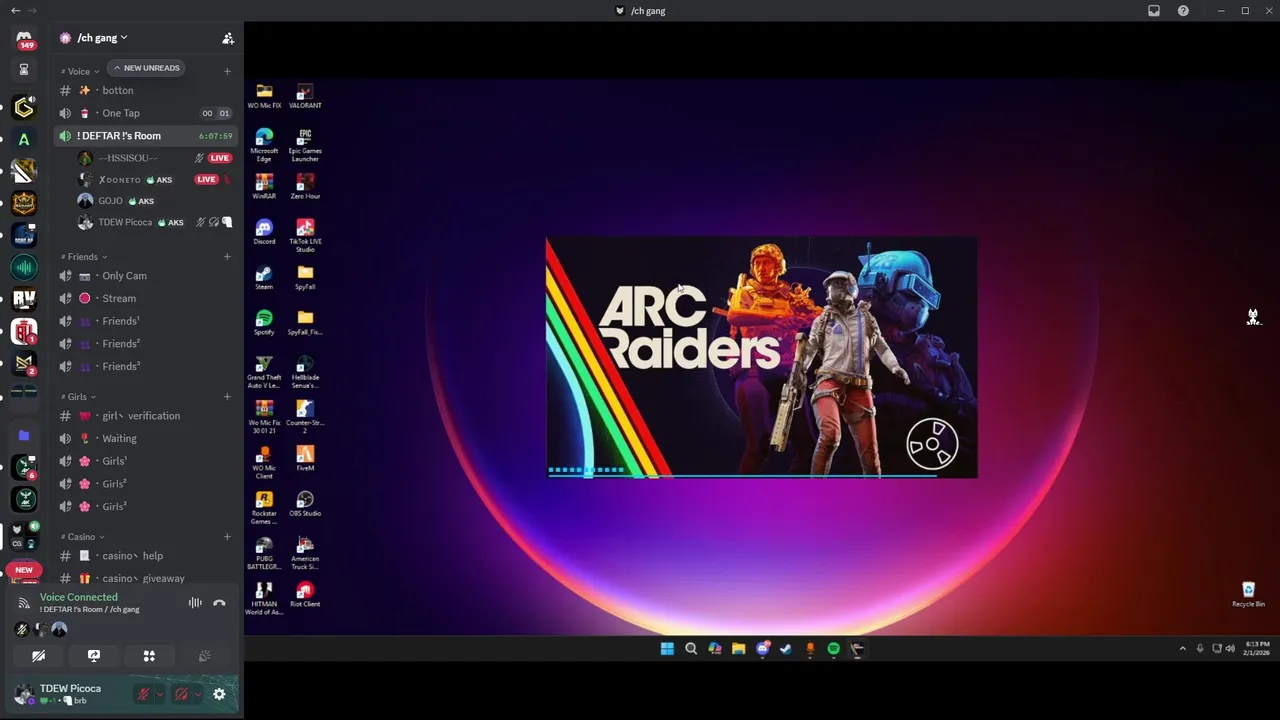This screenshot has width=1280, height=720.
Task: Watch HSSISOU's LIVE stream
Action: tap(219, 158)
